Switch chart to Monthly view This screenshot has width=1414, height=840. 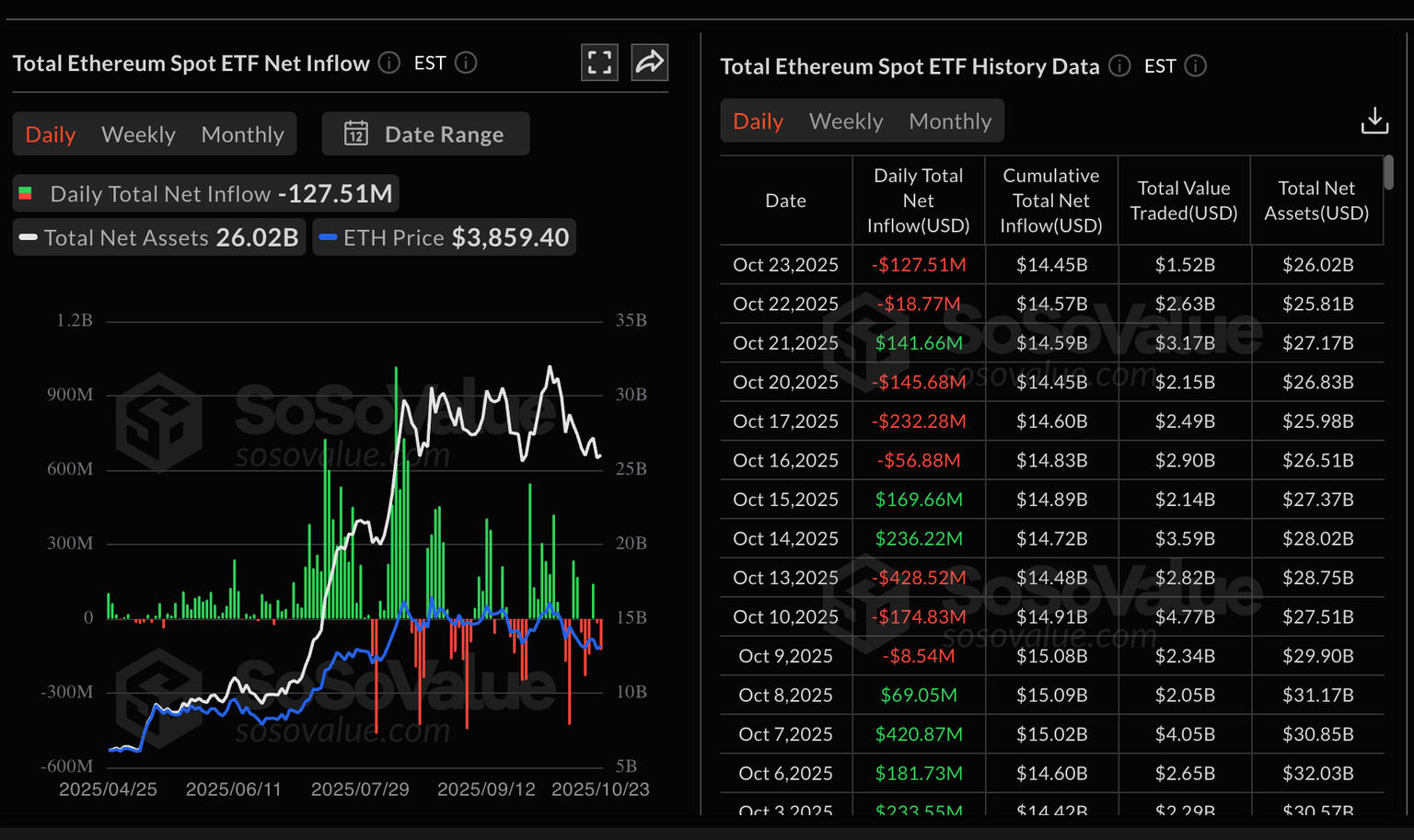[x=242, y=134]
